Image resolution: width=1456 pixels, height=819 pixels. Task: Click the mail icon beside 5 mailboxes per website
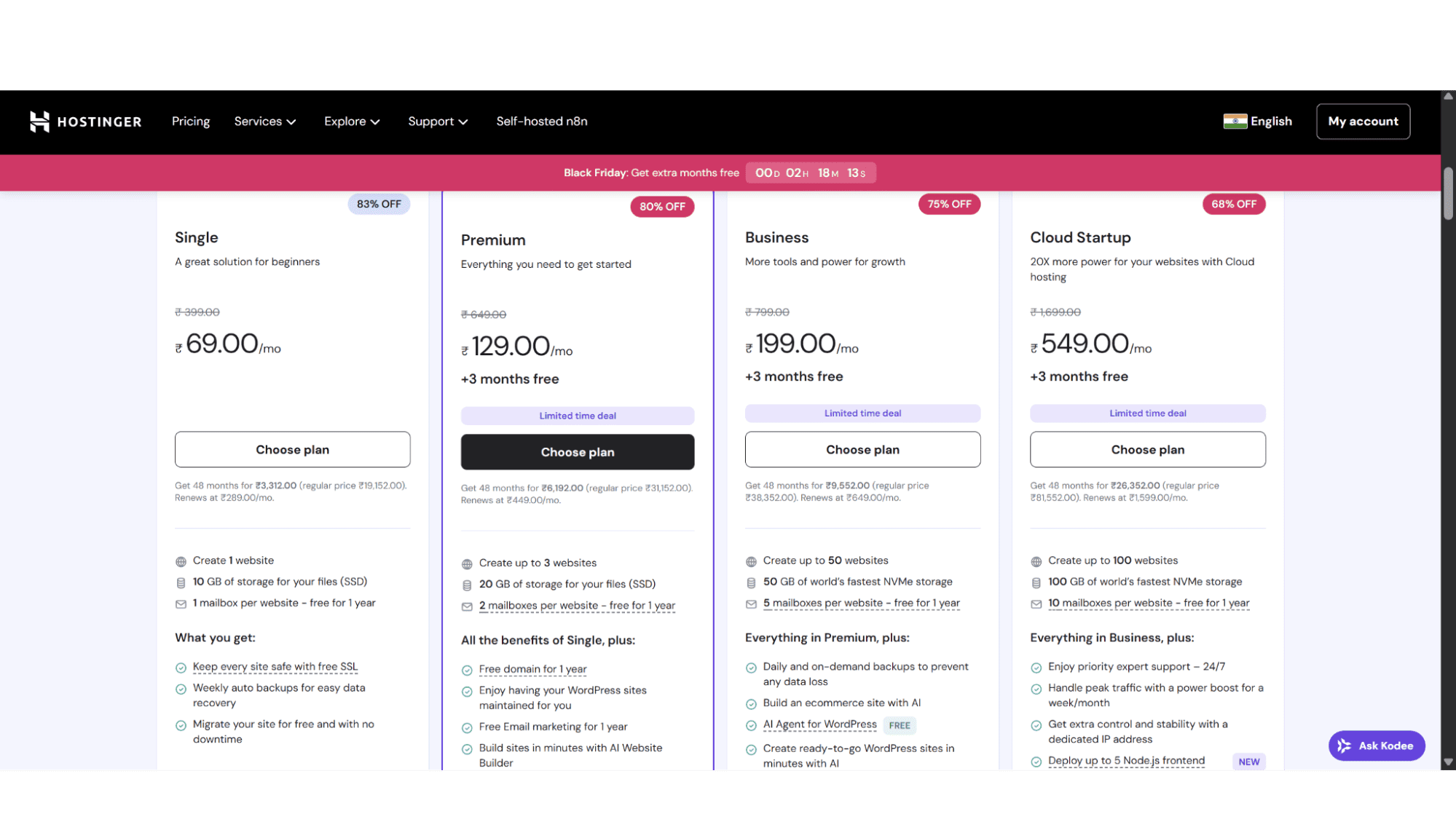click(751, 604)
